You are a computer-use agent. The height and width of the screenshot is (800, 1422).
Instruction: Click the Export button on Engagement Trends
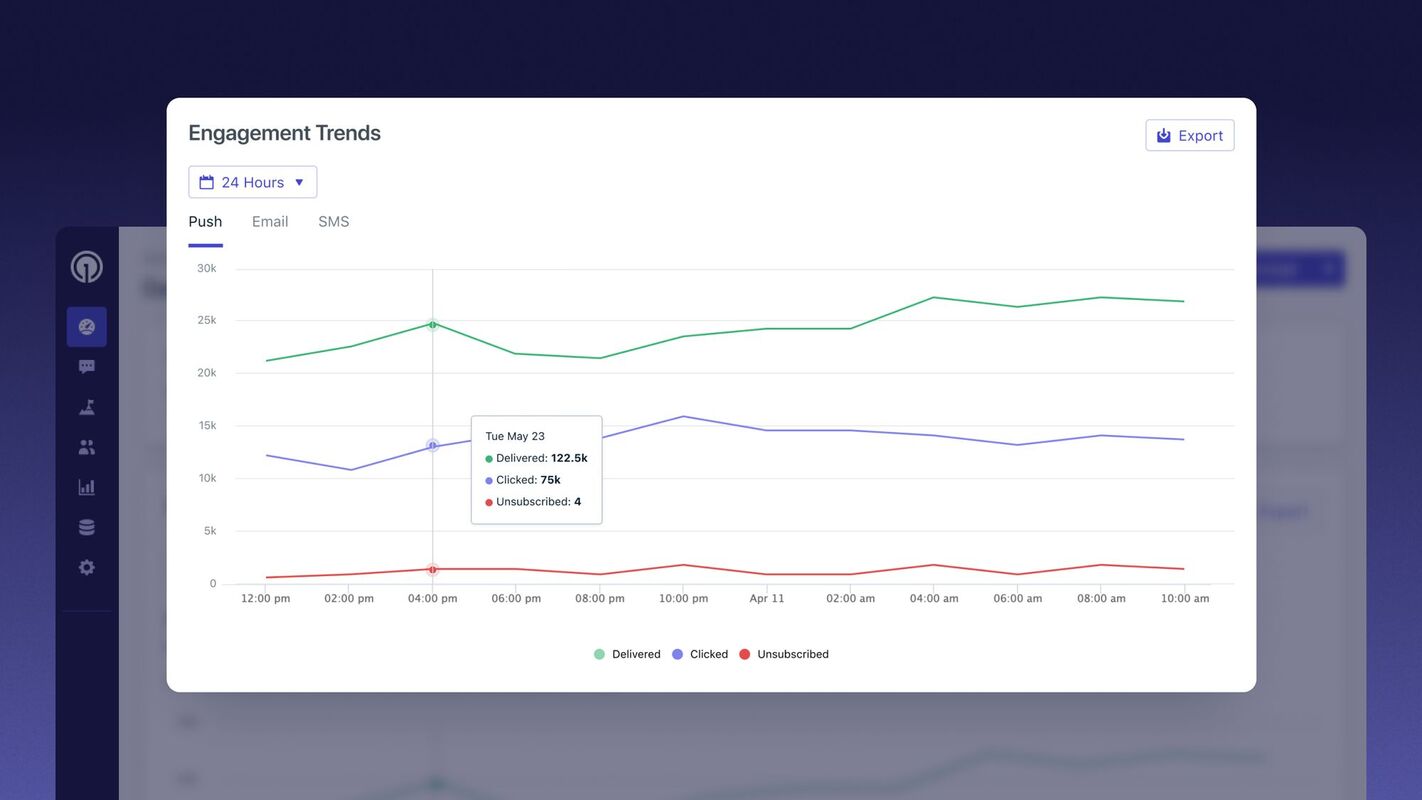tap(1190, 135)
